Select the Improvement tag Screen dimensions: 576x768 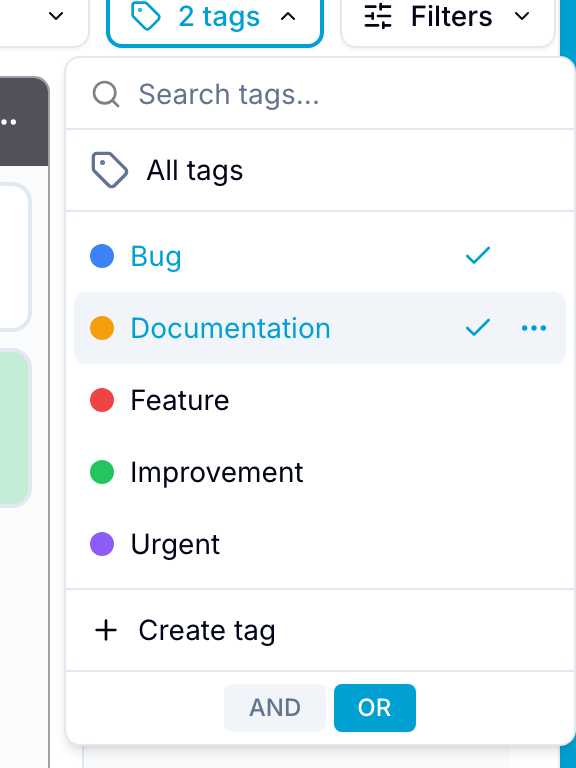click(x=320, y=472)
